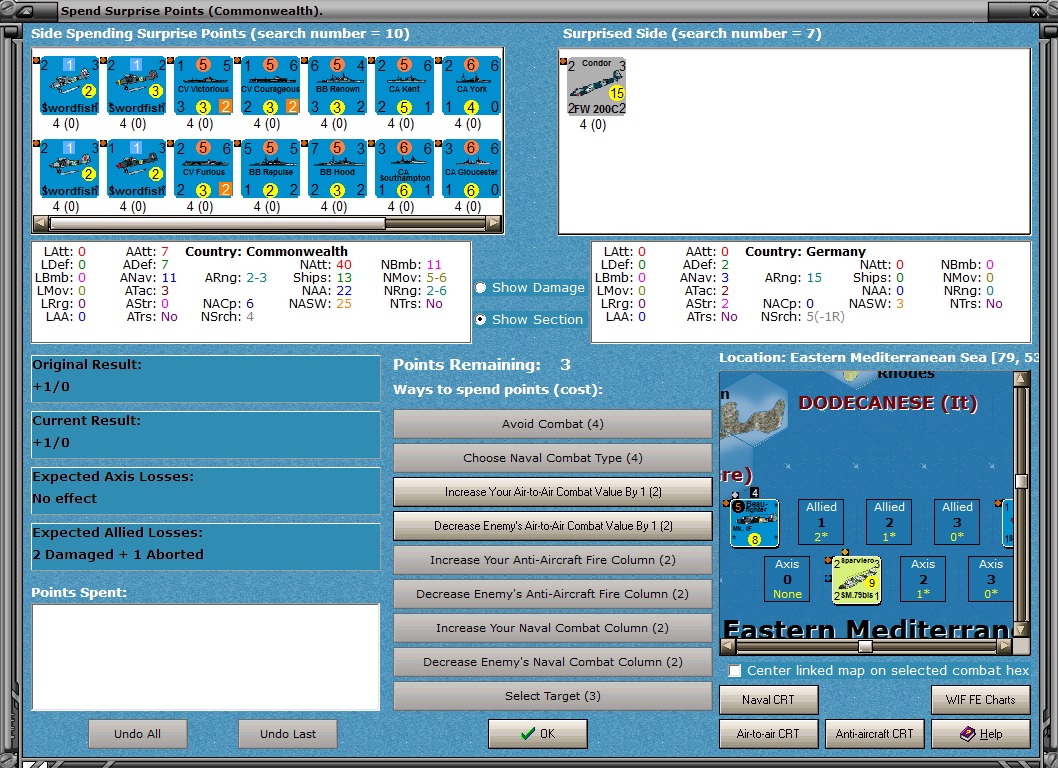Click the Undo Last button
The image size is (1058, 768).
(288, 734)
